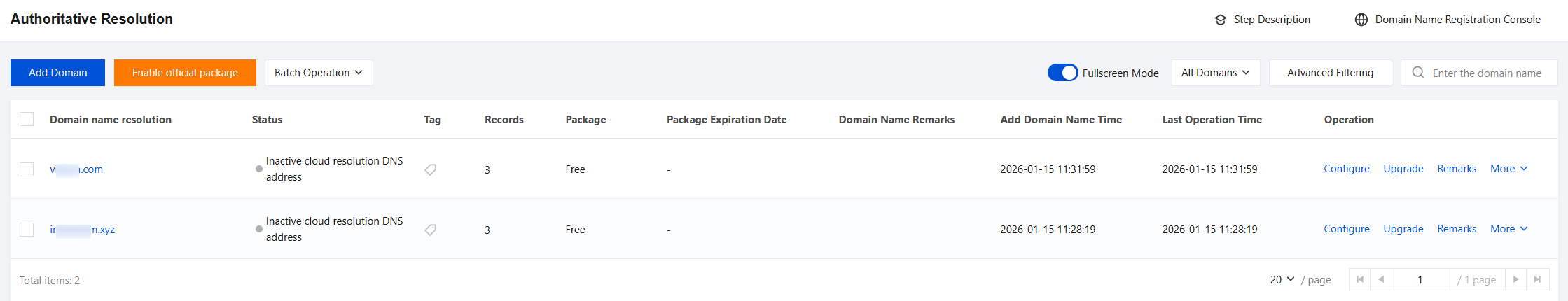Click the Add Domain button
Image resolution: width=1568 pixels, height=301 pixels.
57,73
